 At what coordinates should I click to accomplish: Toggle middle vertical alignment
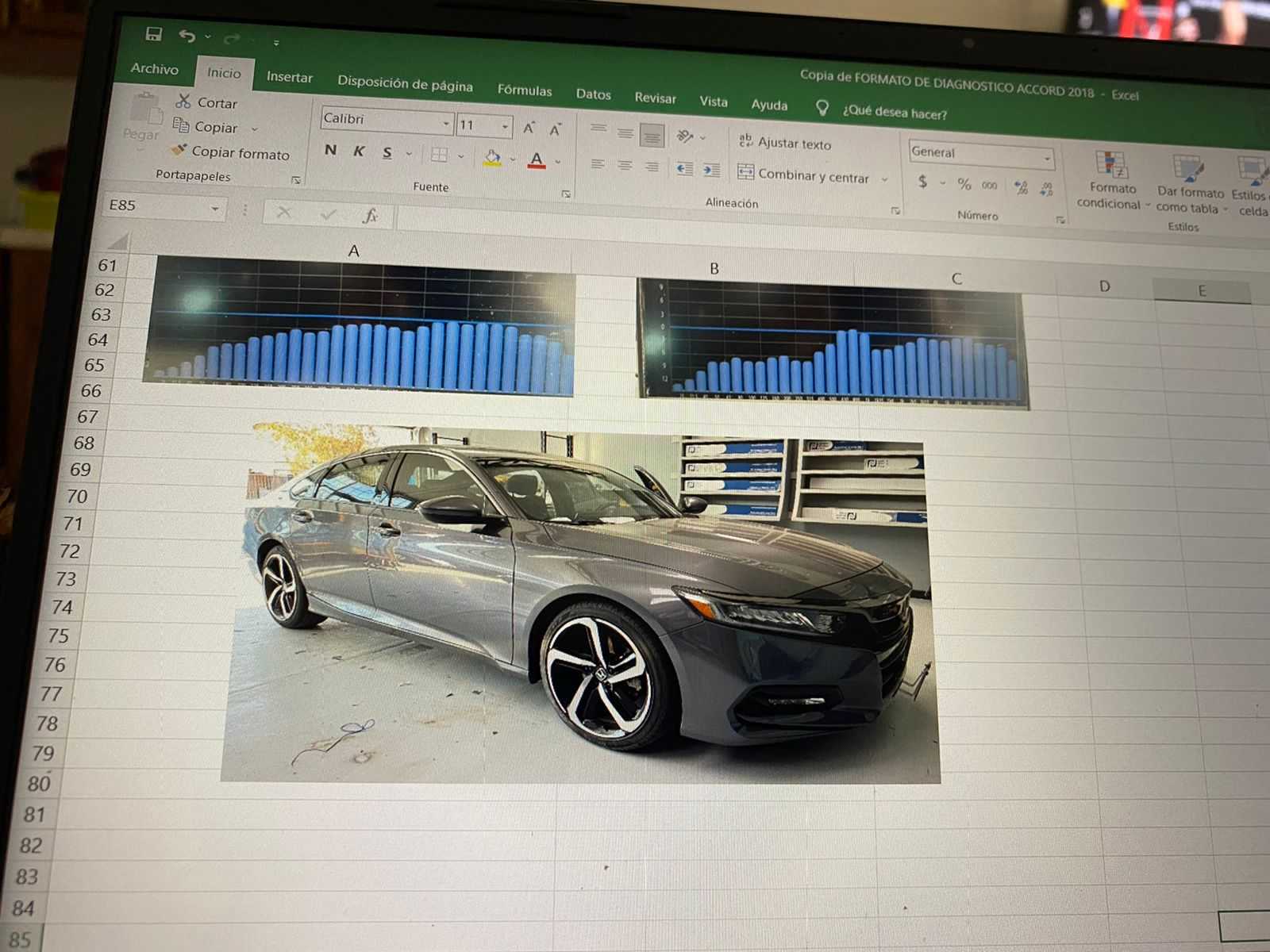(x=625, y=132)
